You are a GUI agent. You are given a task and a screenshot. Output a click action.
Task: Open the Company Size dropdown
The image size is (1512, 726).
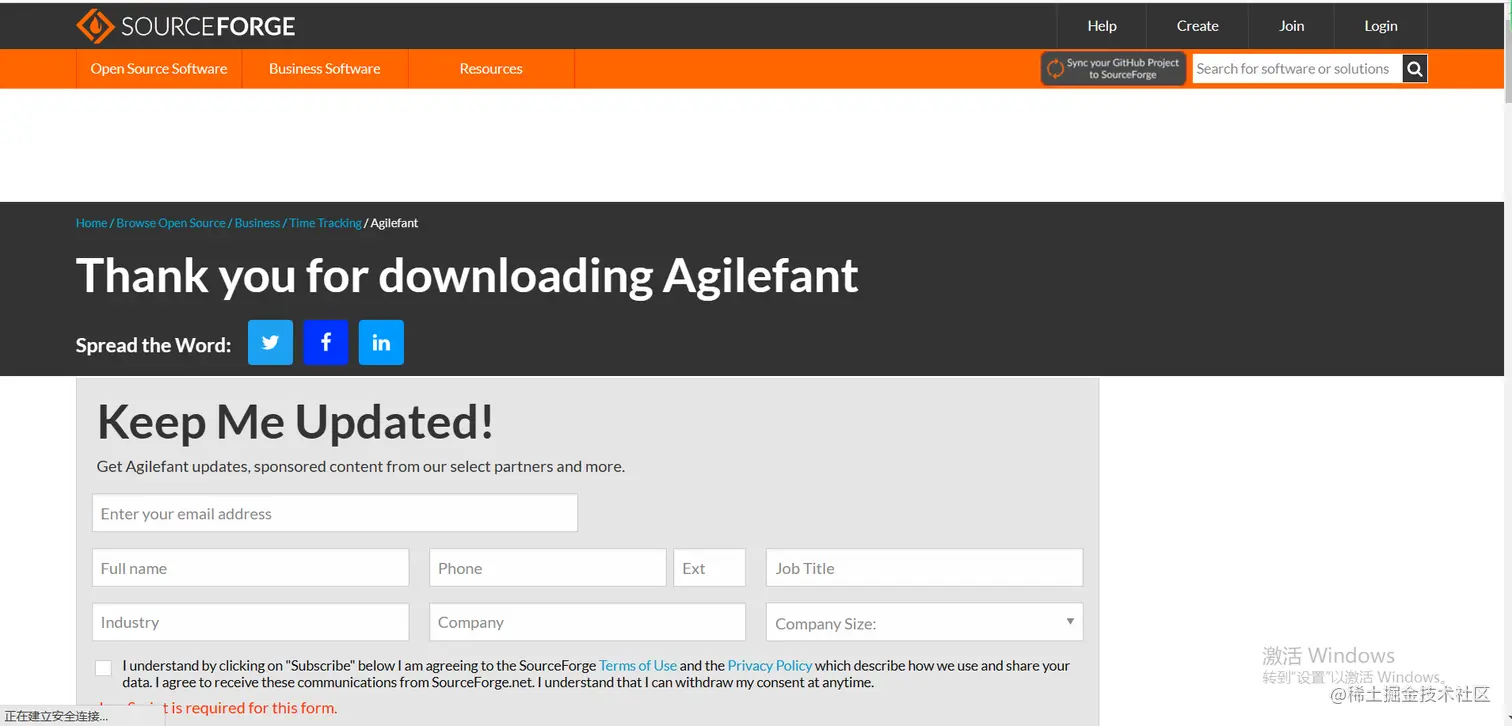pos(924,622)
